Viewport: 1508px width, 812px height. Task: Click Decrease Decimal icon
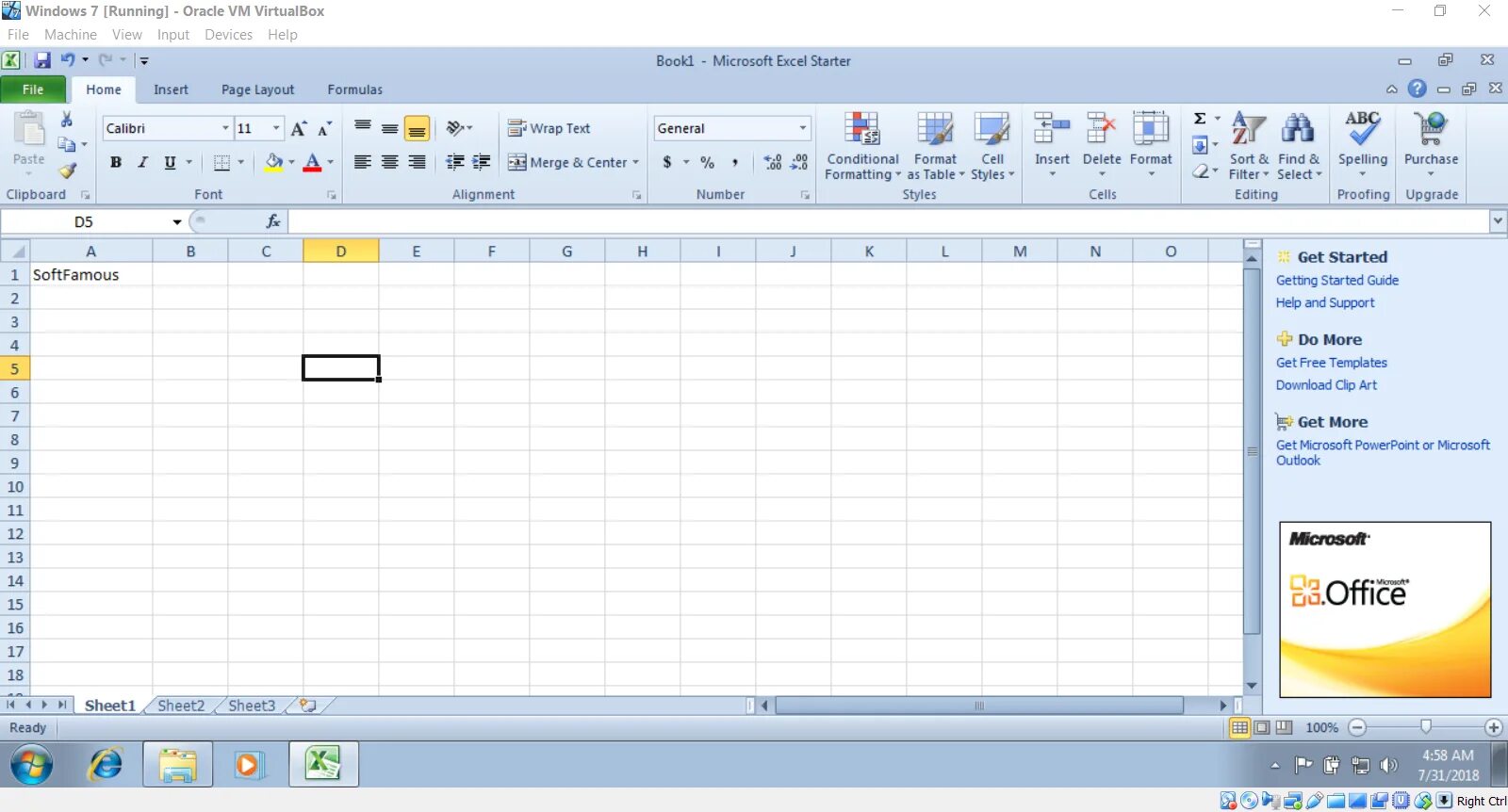pyautogui.click(x=799, y=162)
